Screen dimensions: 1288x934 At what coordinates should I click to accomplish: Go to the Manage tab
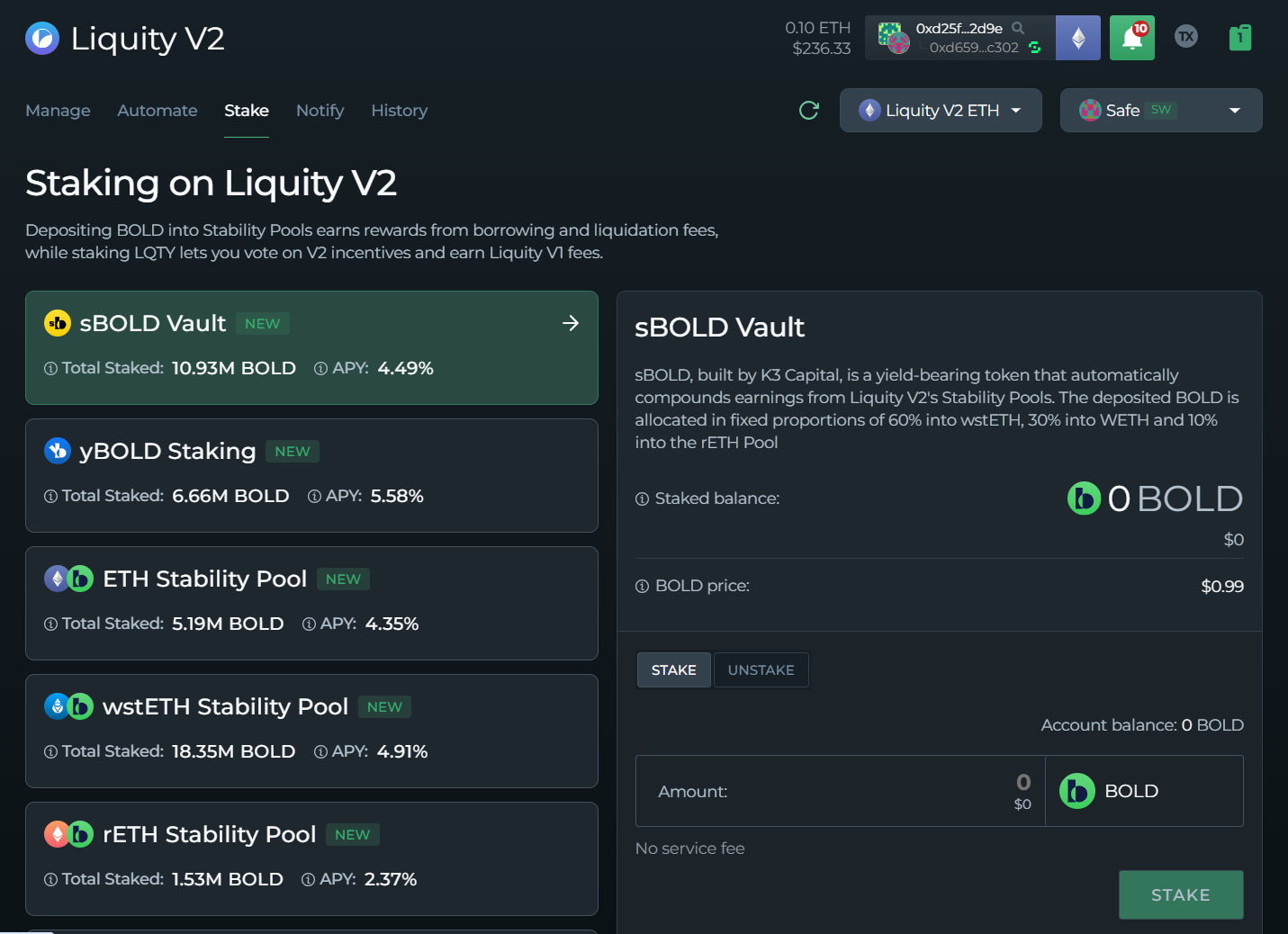click(58, 111)
